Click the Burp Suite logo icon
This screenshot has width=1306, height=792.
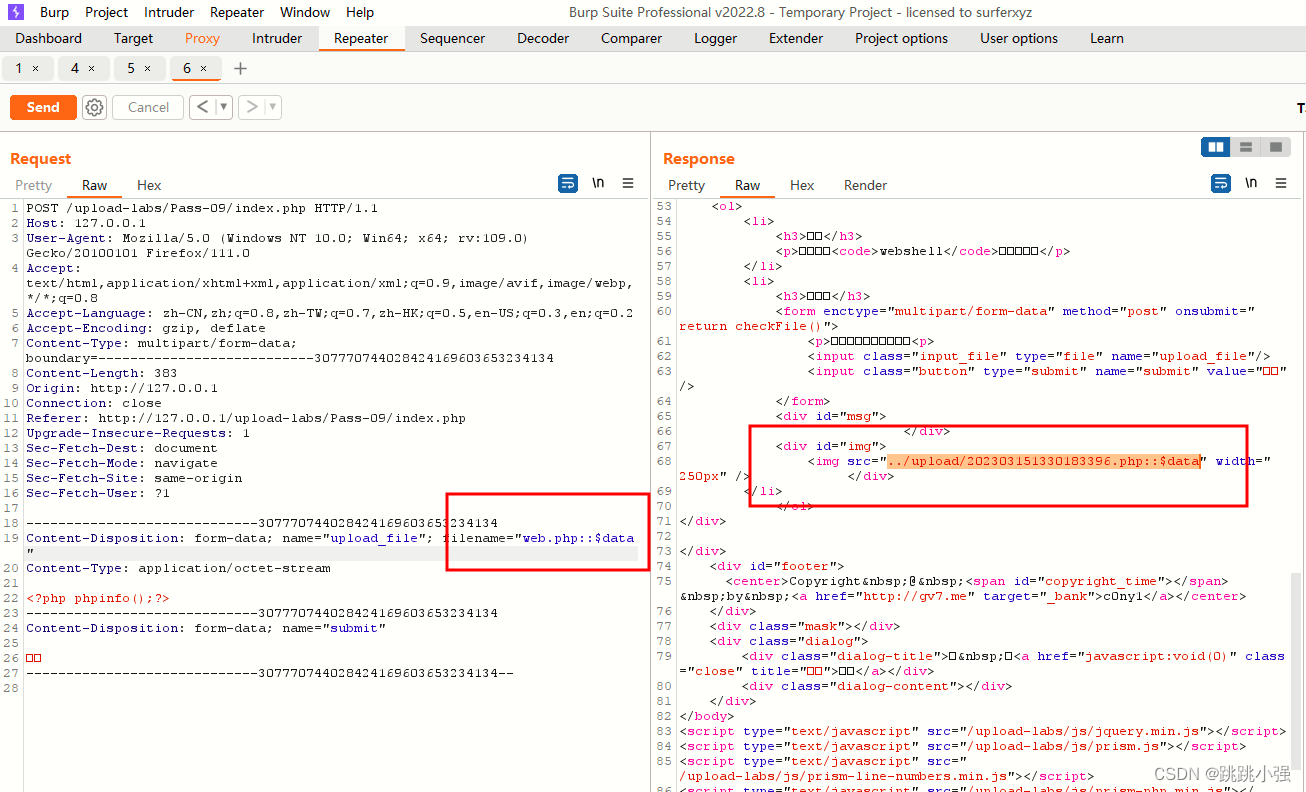[x=16, y=12]
